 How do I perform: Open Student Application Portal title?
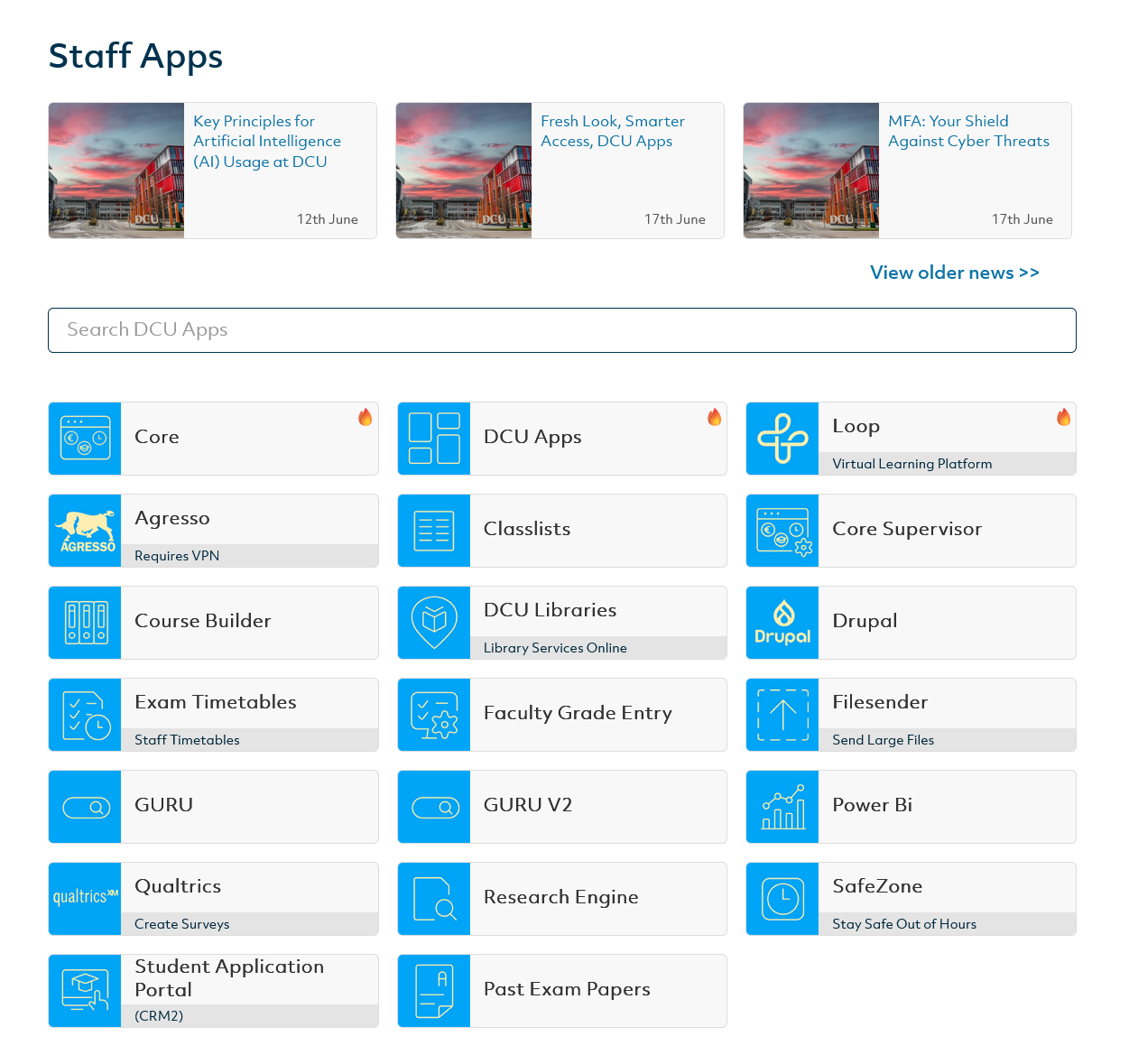point(229,978)
